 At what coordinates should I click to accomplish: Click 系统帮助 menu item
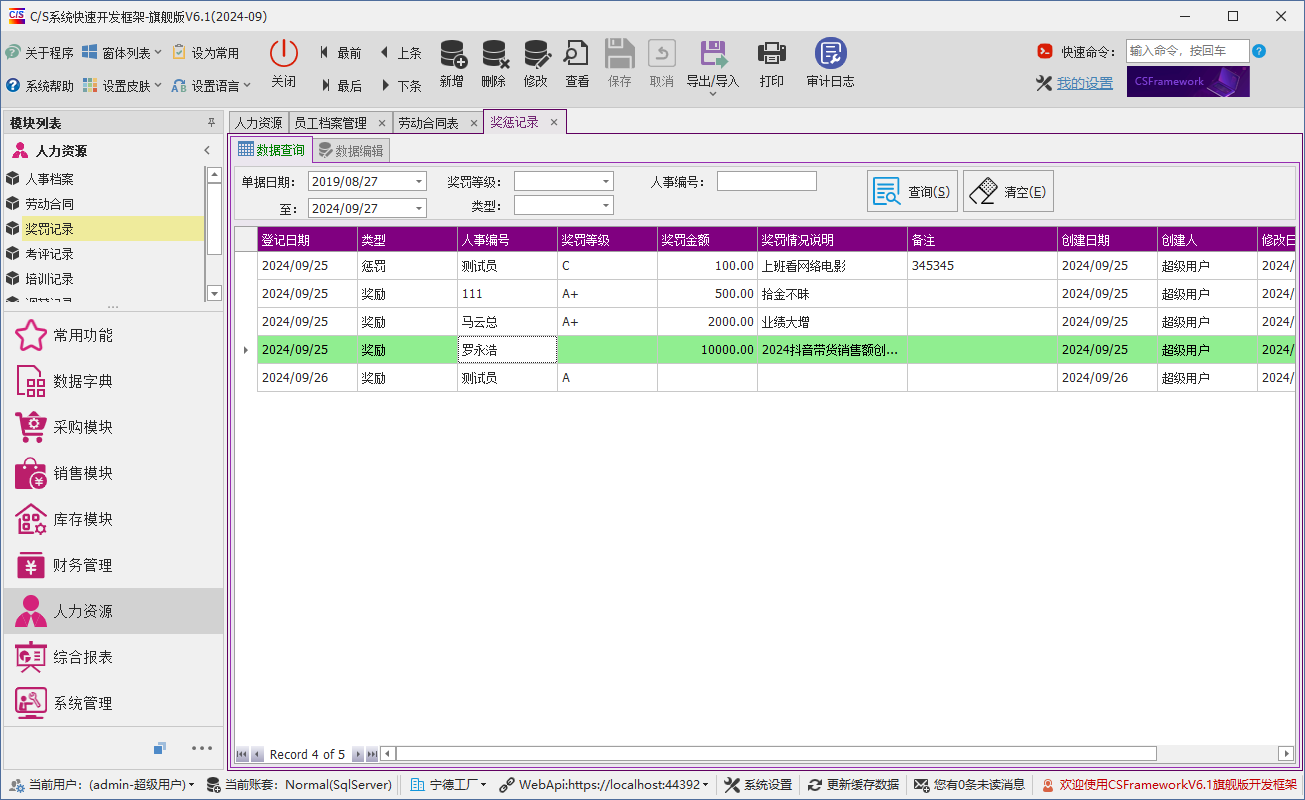point(39,86)
